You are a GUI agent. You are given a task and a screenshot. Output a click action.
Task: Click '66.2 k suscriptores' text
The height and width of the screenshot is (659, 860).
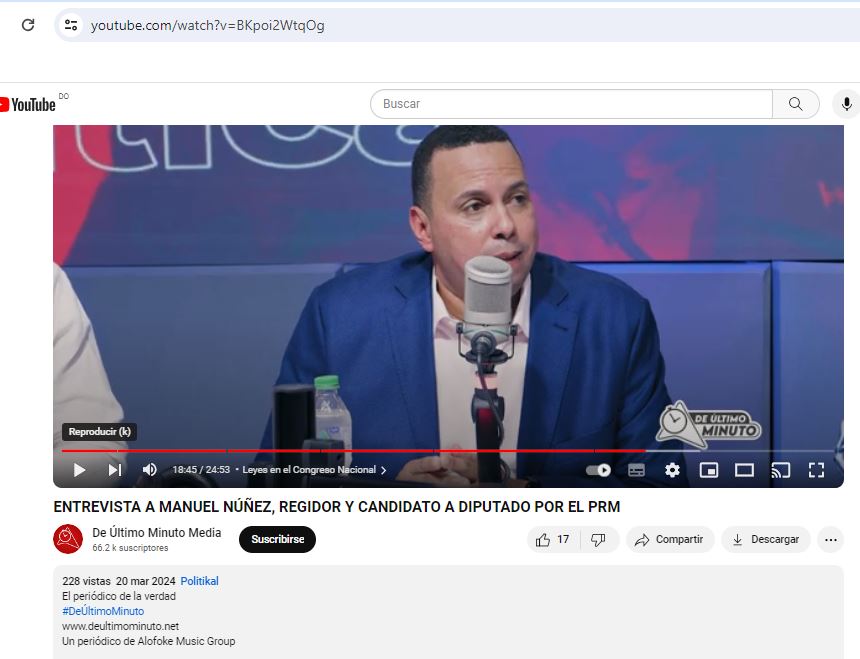tap(130, 548)
